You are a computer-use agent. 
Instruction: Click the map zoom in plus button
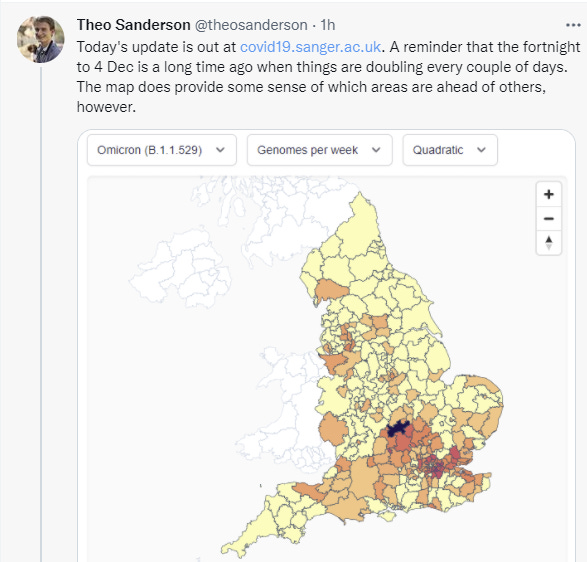coord(548,194)
